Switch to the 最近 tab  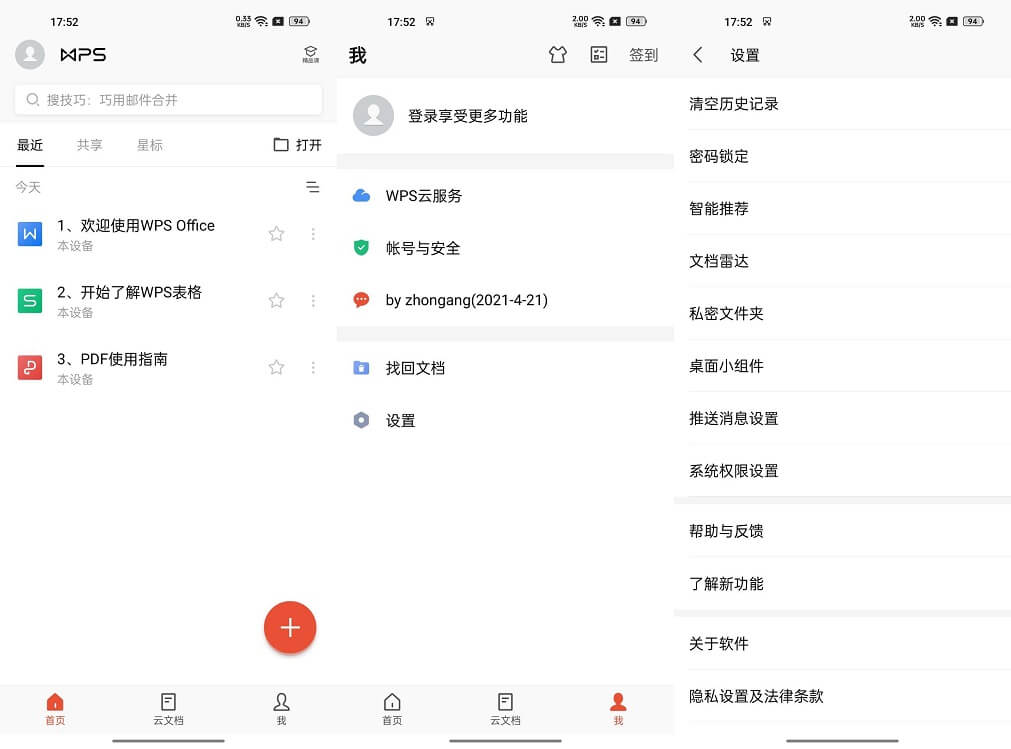pyautogui.click(x=30, y=145)
